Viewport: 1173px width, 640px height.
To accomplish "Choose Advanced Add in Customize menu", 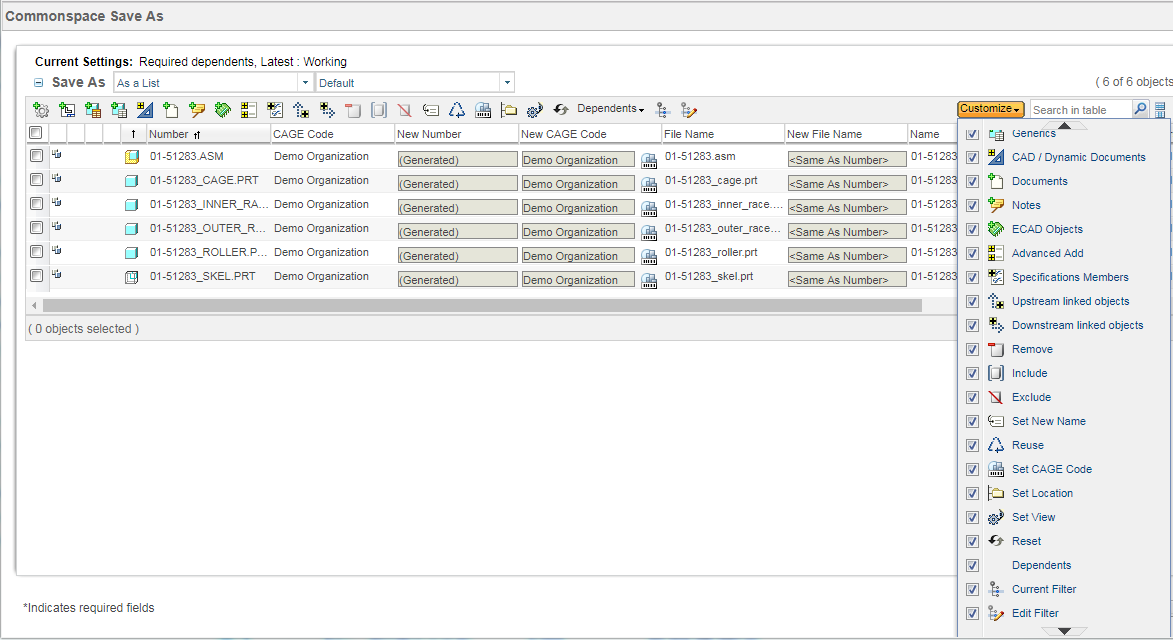I will (x=1047, y=253).
